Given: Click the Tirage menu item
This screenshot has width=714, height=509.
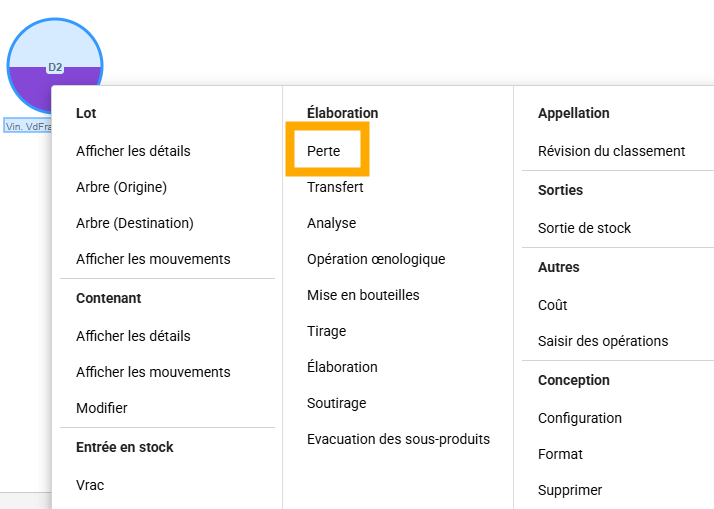Looking at the screenshot, I should pyautogui.click(x=326, y=331).
